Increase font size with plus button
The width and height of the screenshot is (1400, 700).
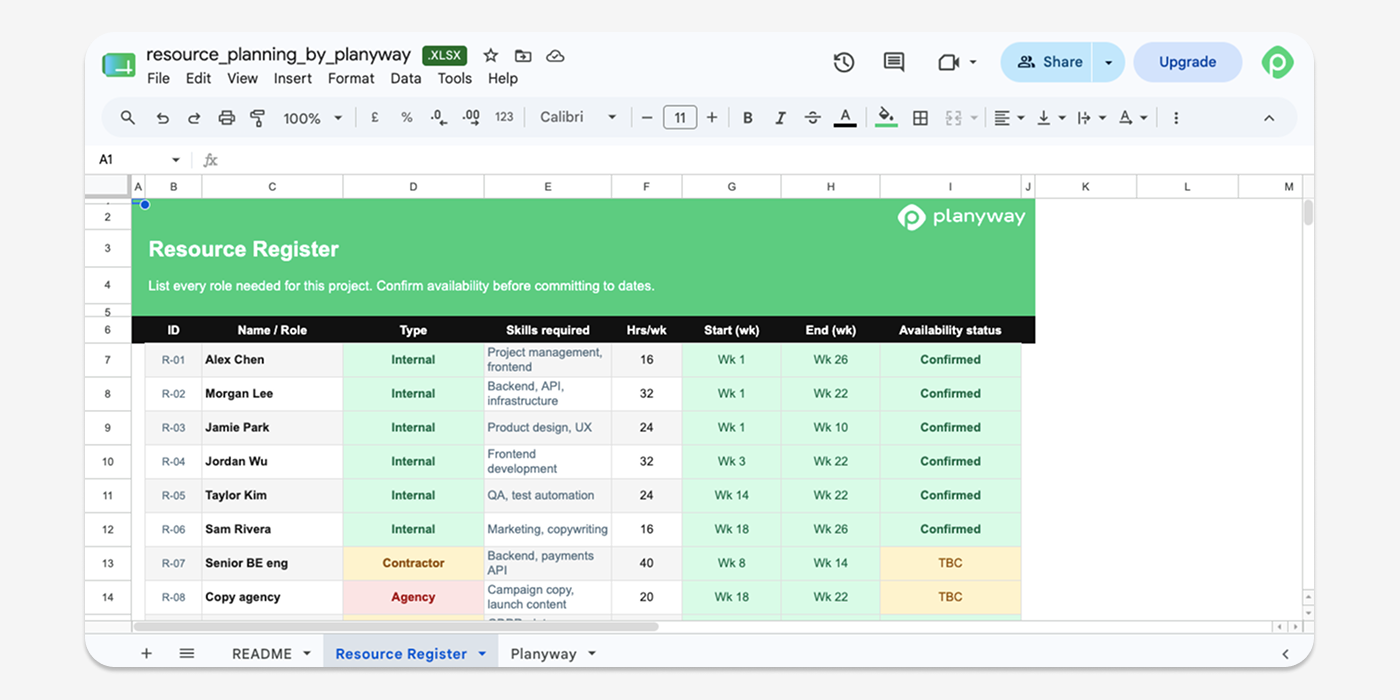point(712,117)
